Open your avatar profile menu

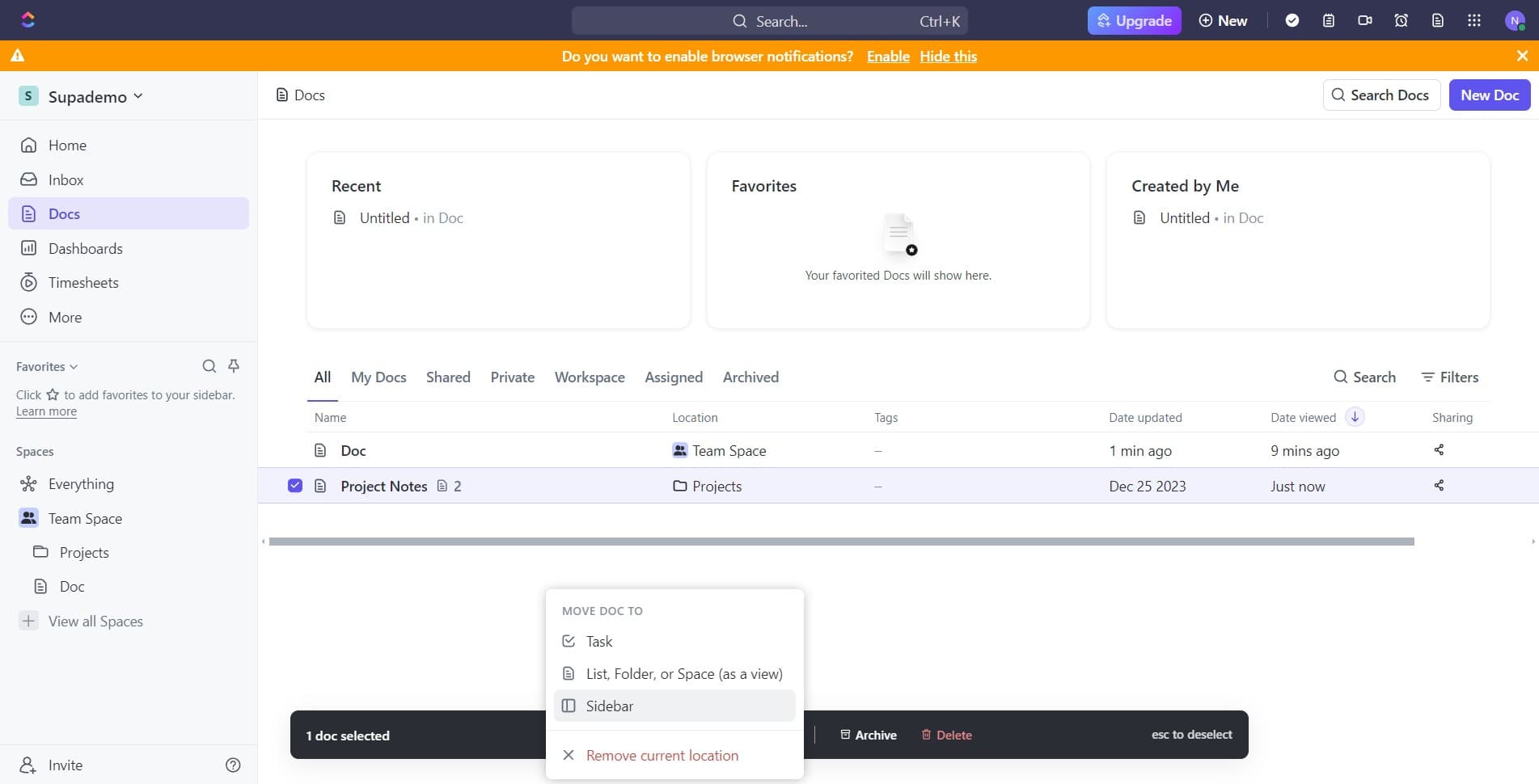(1513, 20)
